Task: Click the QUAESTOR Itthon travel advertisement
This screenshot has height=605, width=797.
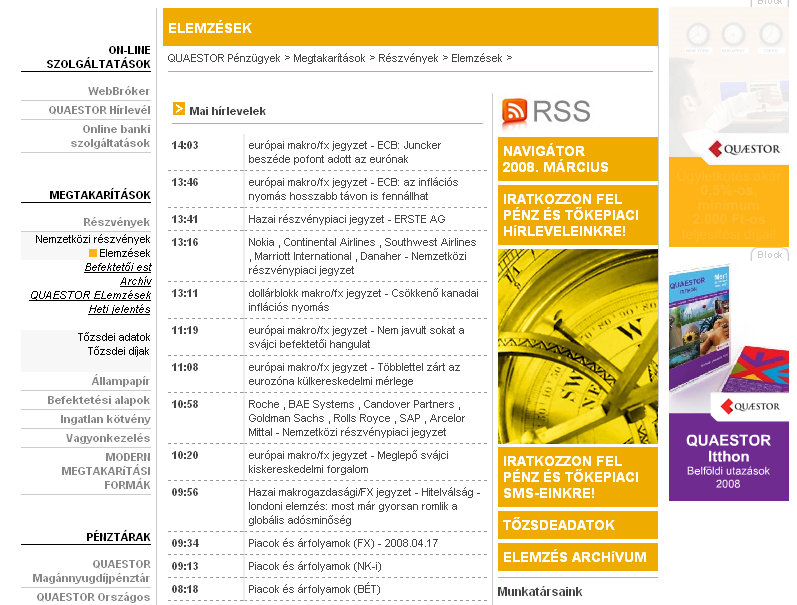Action: tap(729, 382)
